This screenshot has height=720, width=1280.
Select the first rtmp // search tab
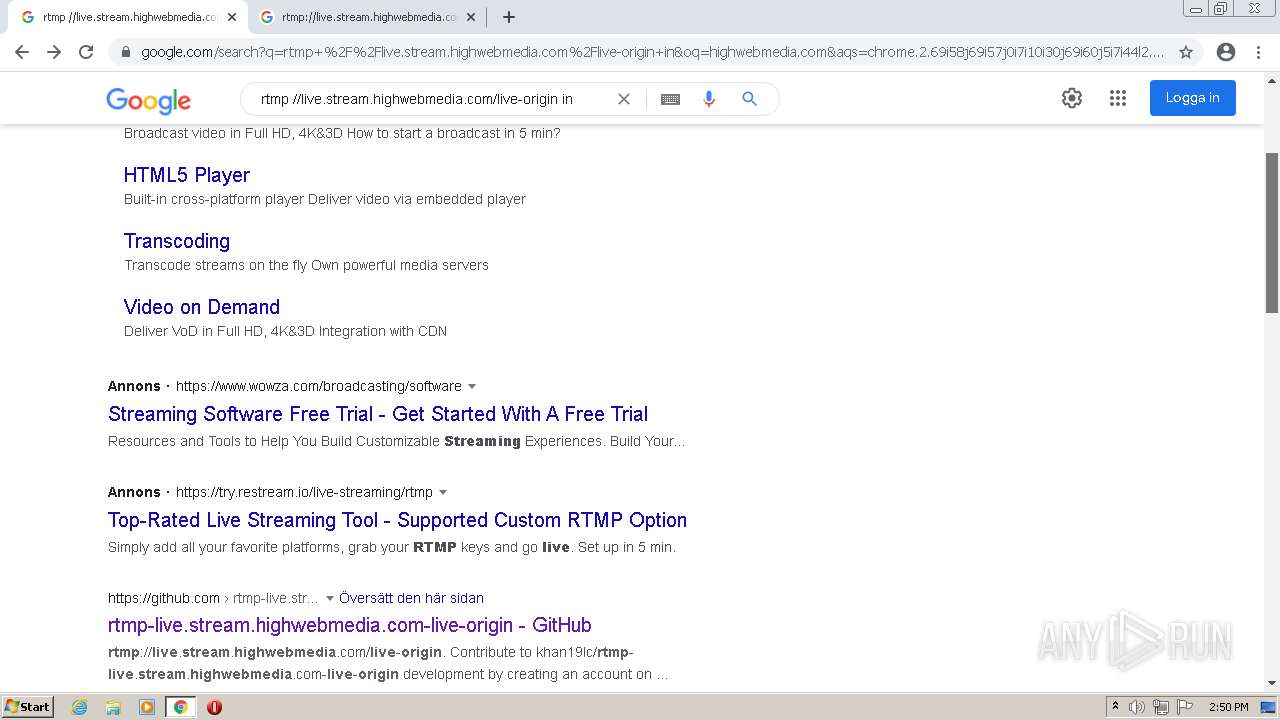[127, 17]
